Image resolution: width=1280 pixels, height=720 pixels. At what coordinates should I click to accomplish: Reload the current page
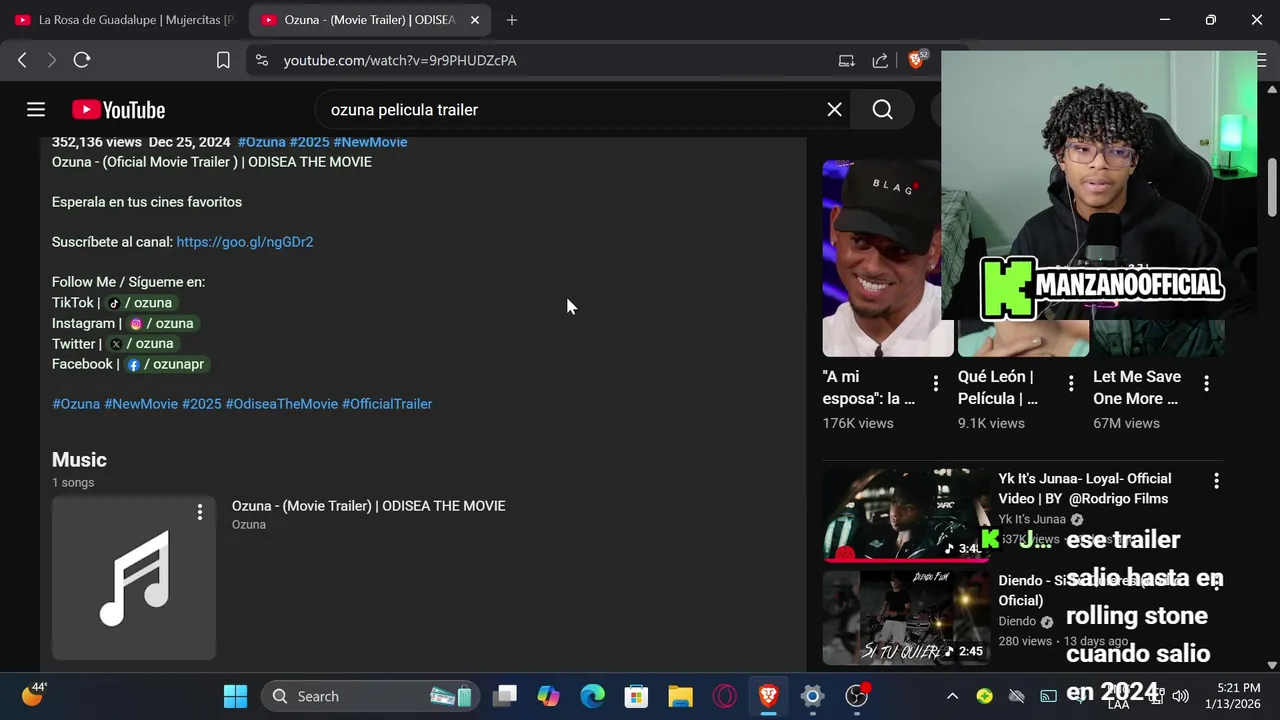pos(82,60)
